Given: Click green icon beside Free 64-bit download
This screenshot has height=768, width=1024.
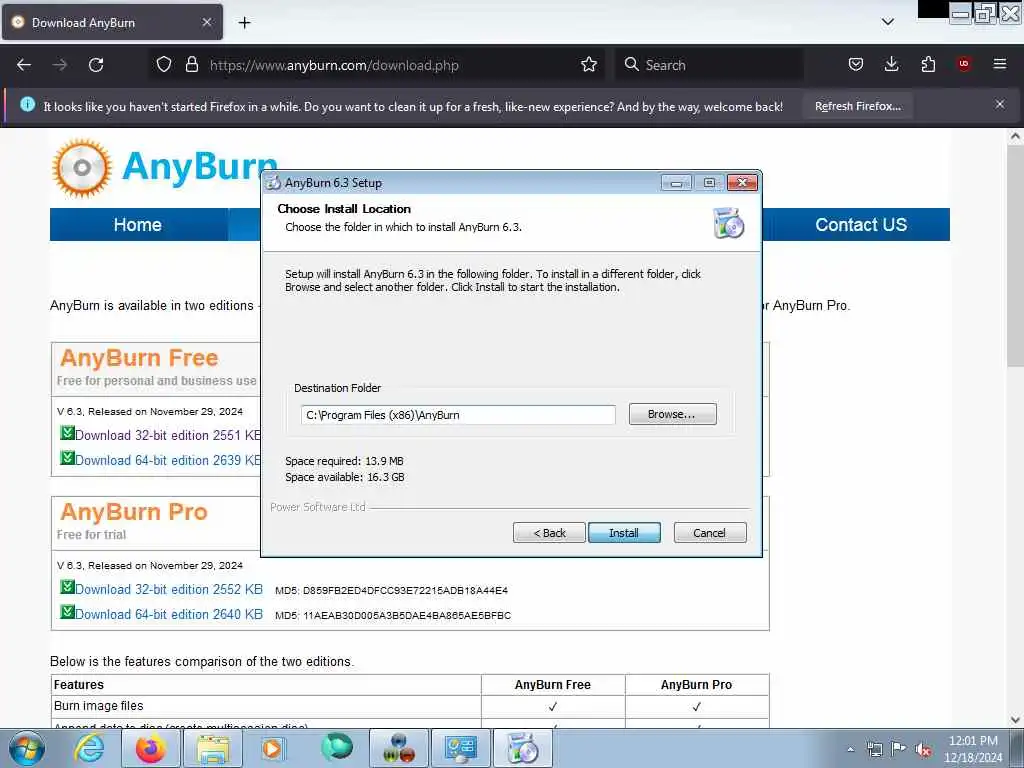Looking at the screenshot, I should tap(67, 458).
